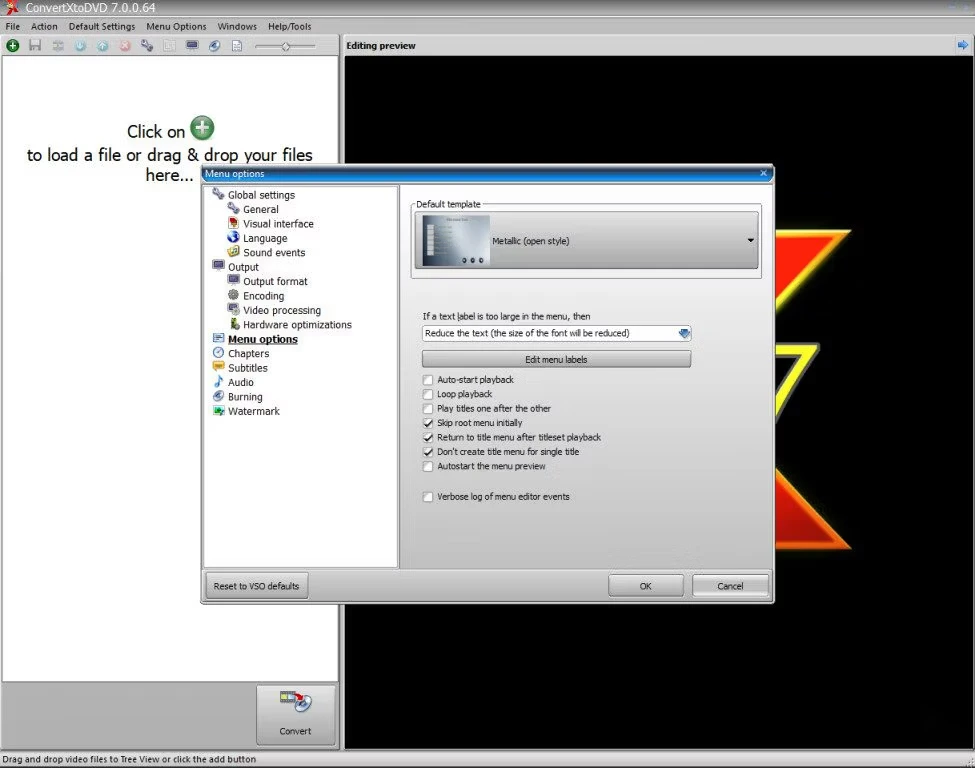Open the Default template dropdown
Screen dimensions: 975x768
click(750, 241)
